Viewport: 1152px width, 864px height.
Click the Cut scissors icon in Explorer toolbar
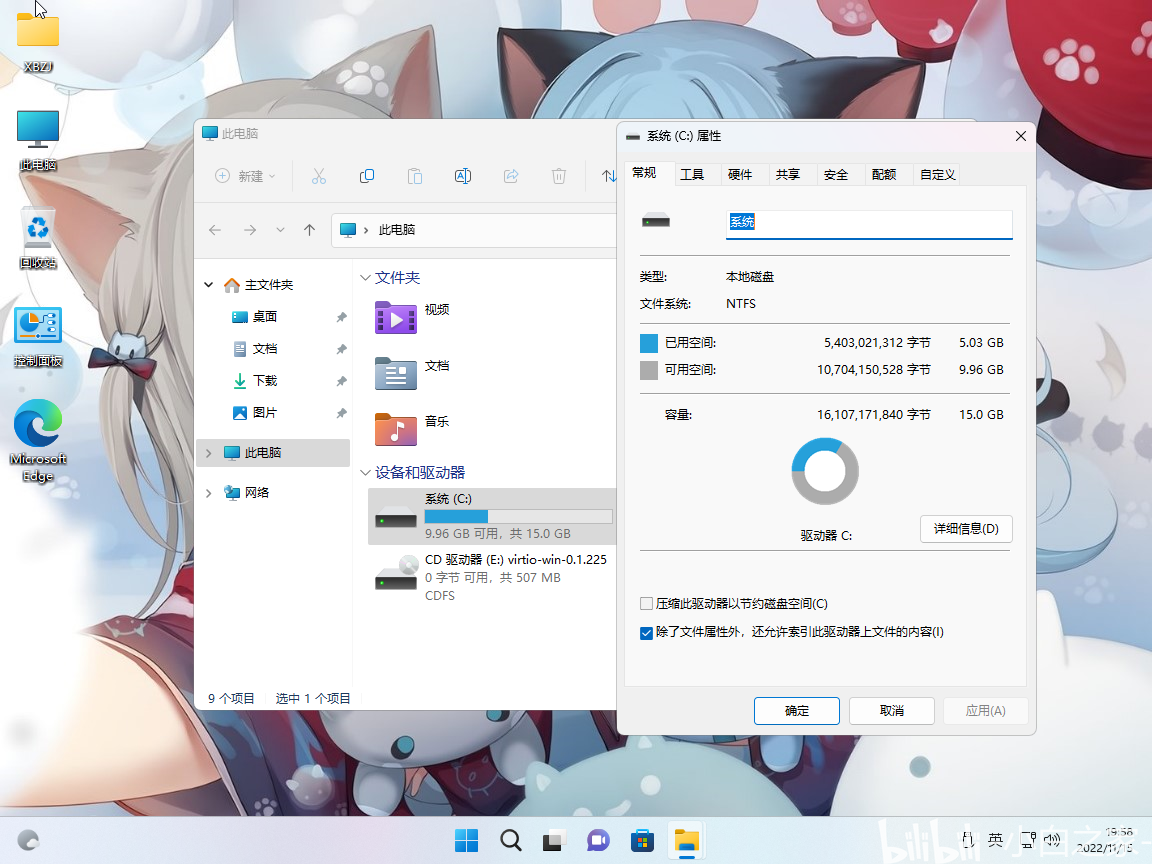318,176
